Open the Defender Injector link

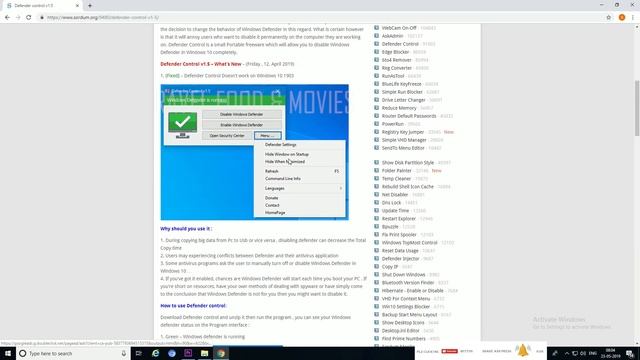click(x=400, y=259)
